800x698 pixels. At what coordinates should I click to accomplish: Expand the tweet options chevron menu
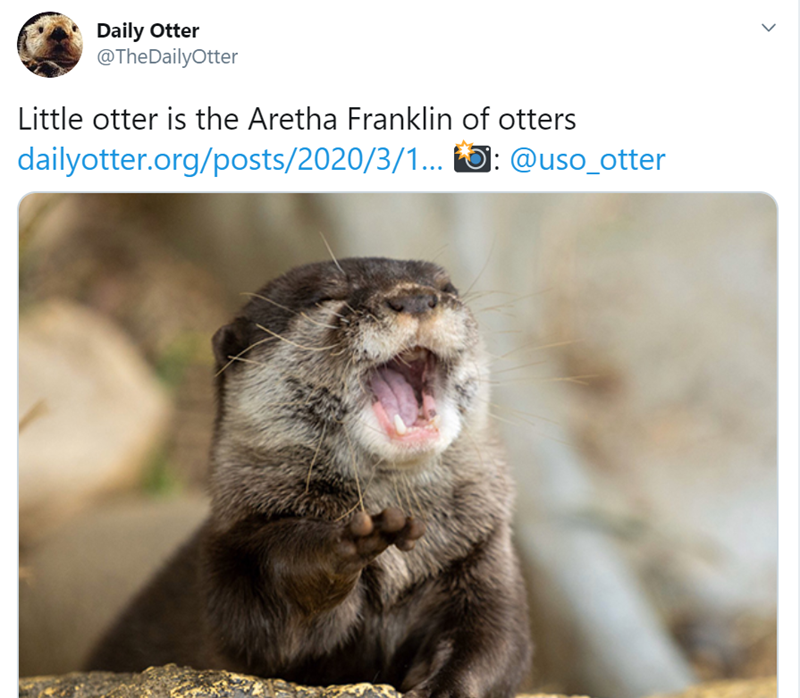click(768, 28)
